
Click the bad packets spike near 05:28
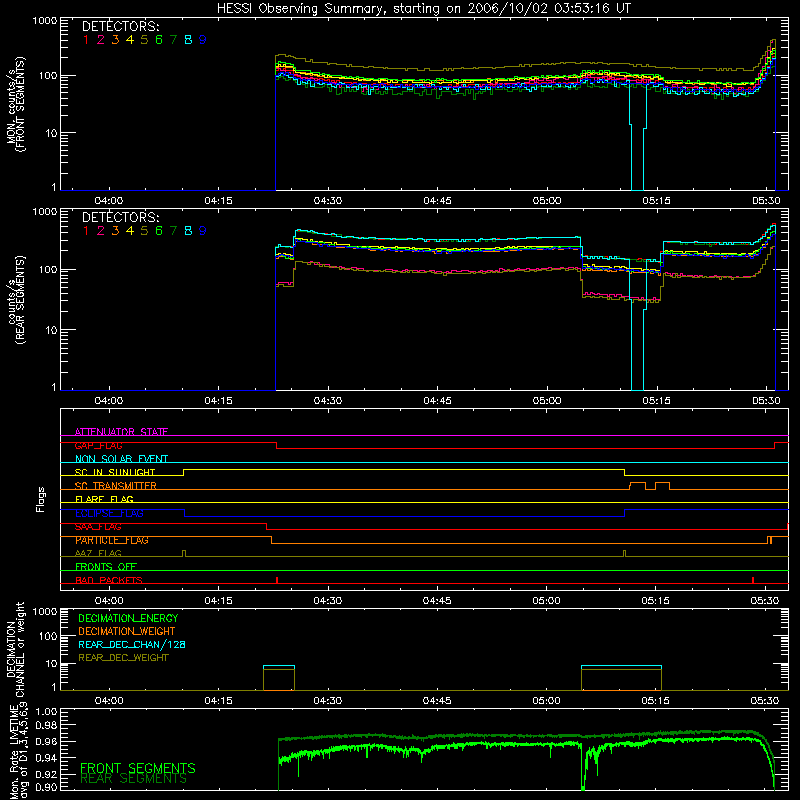[x=753, y=580]
